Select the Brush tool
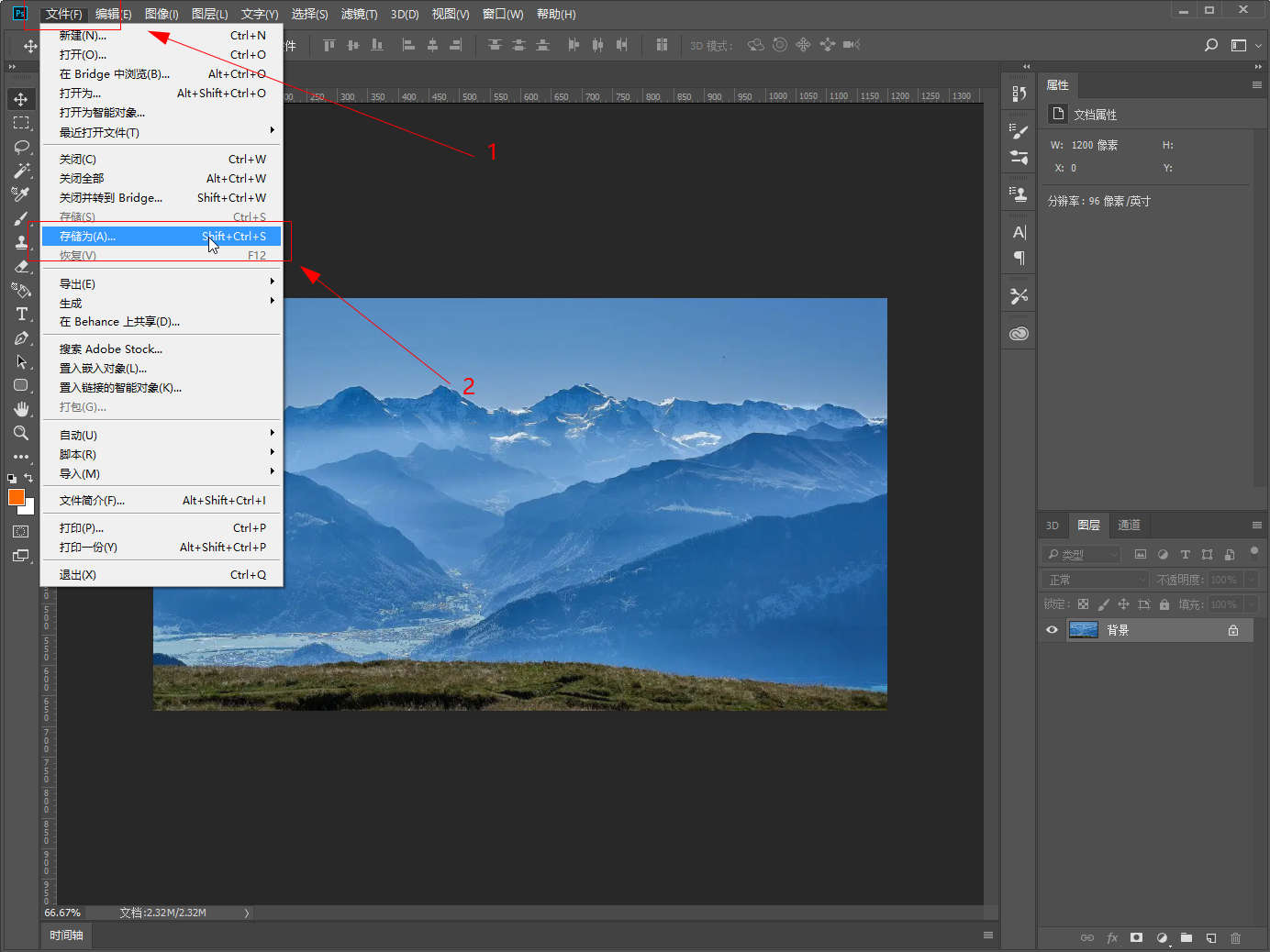 (21, 218)
